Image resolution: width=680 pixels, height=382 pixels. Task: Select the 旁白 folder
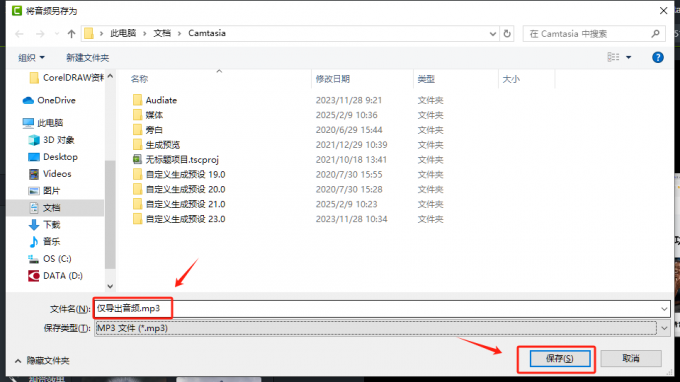[148, 130]
